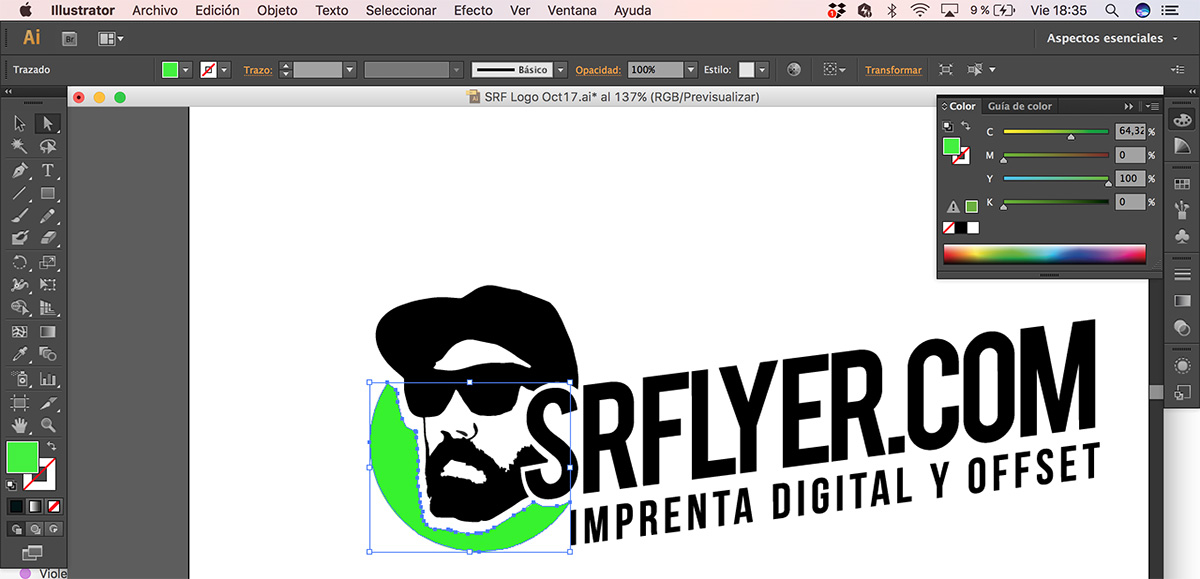
Task: Open the Color panel options menu
Action: pos(1153,106)
